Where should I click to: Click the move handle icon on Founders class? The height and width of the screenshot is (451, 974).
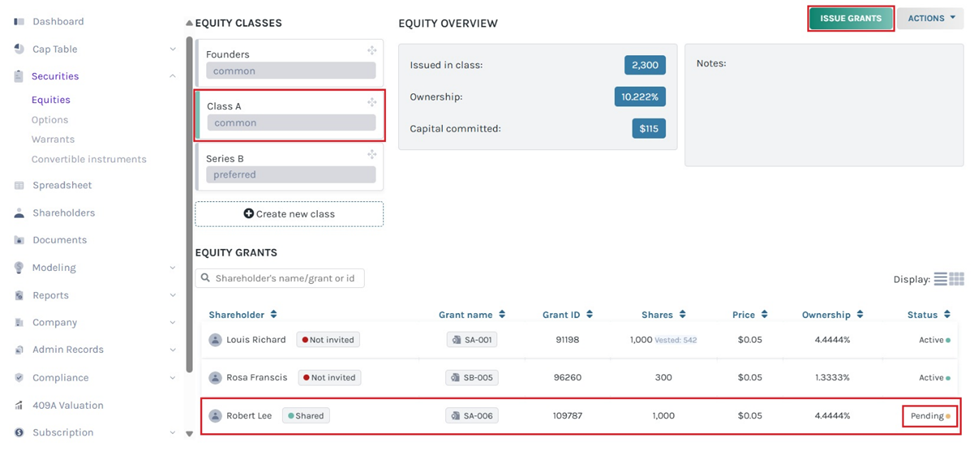click(x=372, y=51)
